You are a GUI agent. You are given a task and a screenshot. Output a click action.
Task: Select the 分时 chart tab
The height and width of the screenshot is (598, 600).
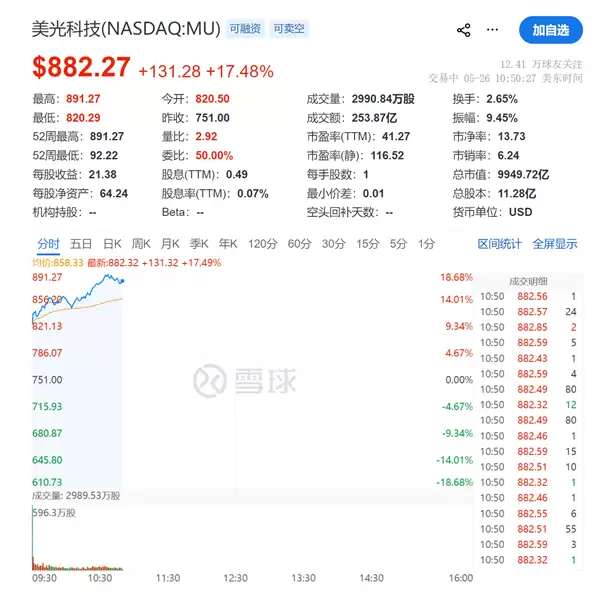(x=48, y=244)
